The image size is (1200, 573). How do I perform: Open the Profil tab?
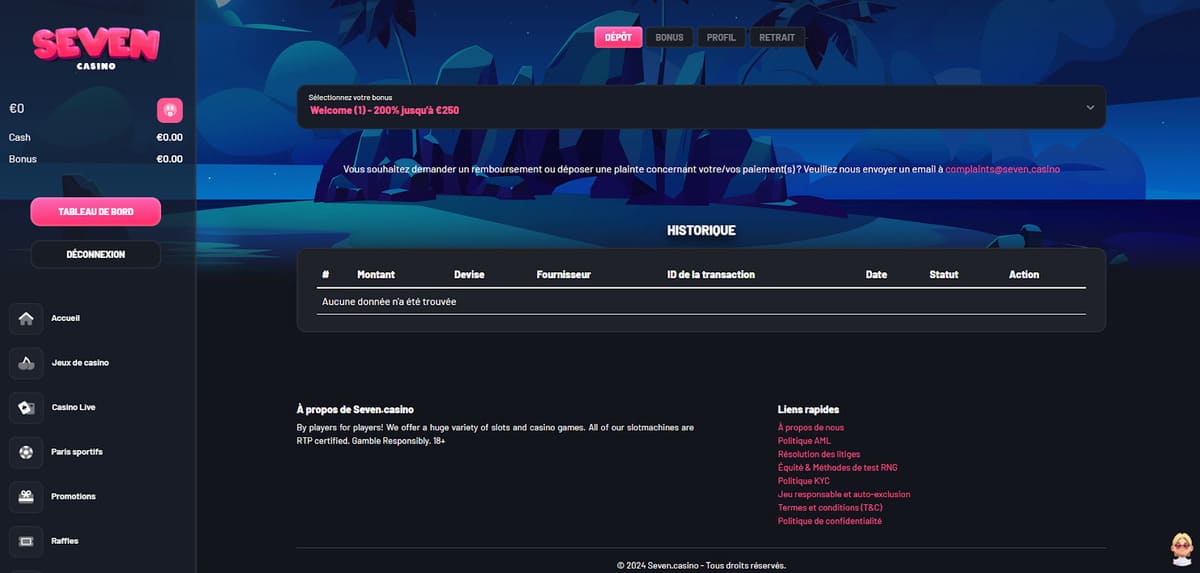coord(721,37)
